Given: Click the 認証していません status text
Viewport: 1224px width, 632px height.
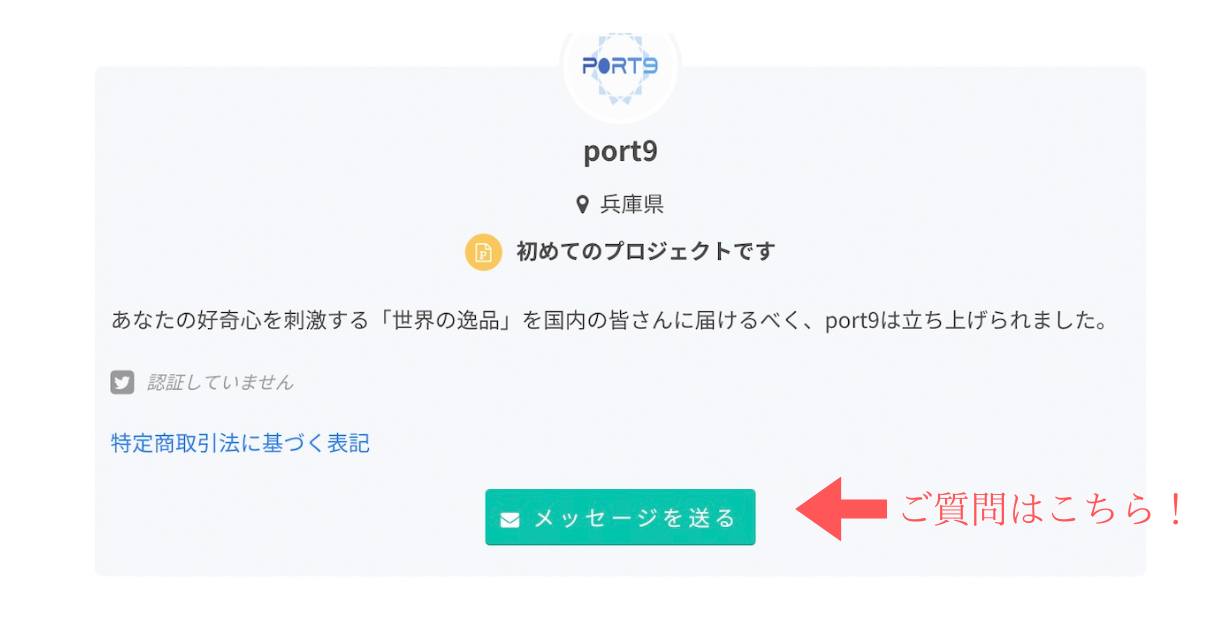Looking at the screenshot, I should [220, 382].
